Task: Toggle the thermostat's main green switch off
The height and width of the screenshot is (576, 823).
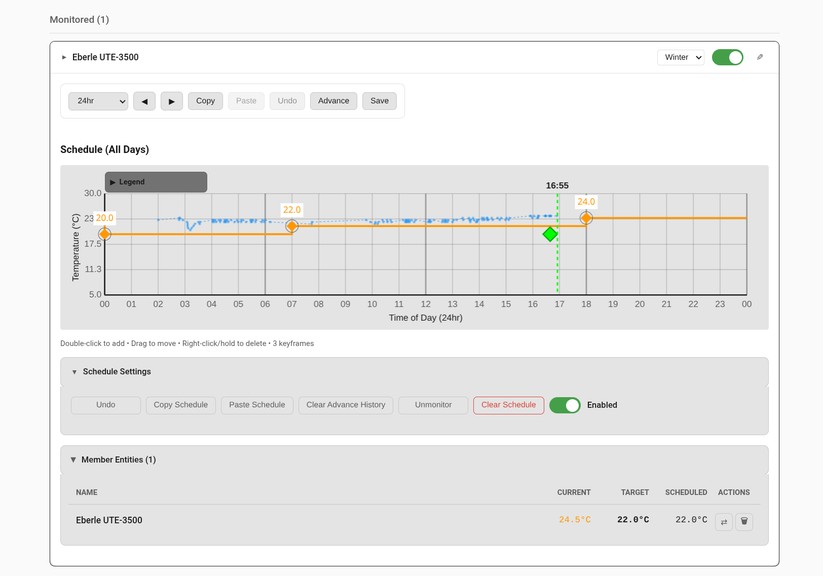Action: point(727,57)
